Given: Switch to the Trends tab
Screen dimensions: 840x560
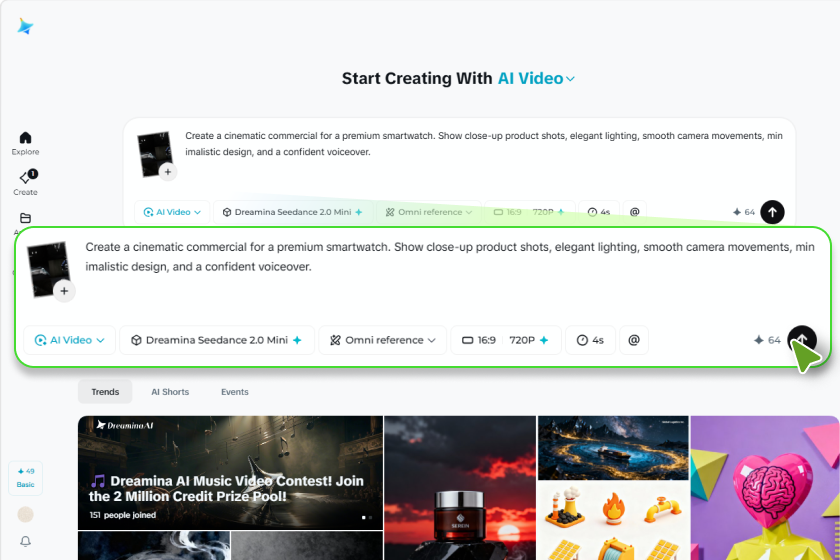Looking at the screenshot, I should point(105,392).
